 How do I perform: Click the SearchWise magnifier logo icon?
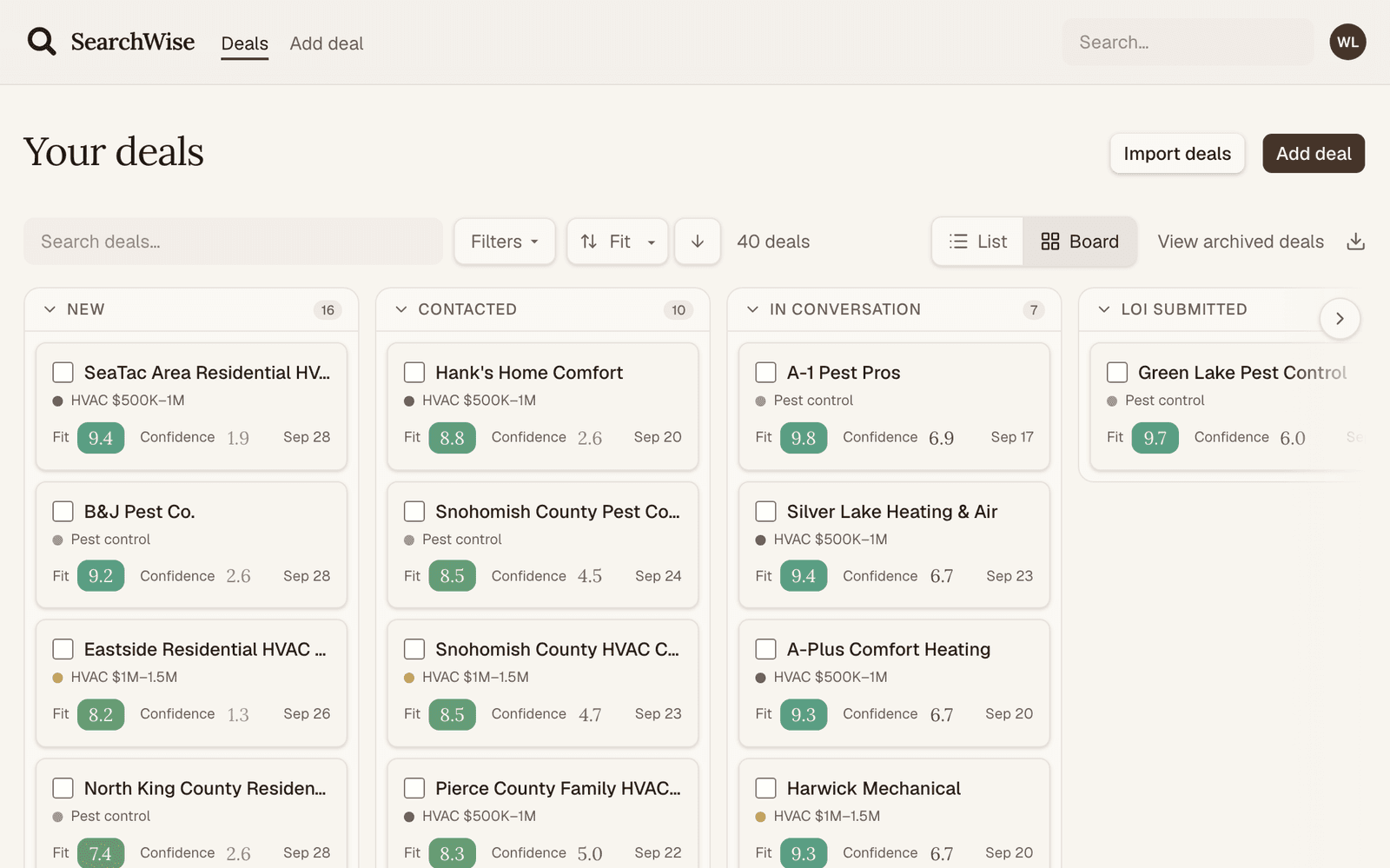tap(41, 42)
